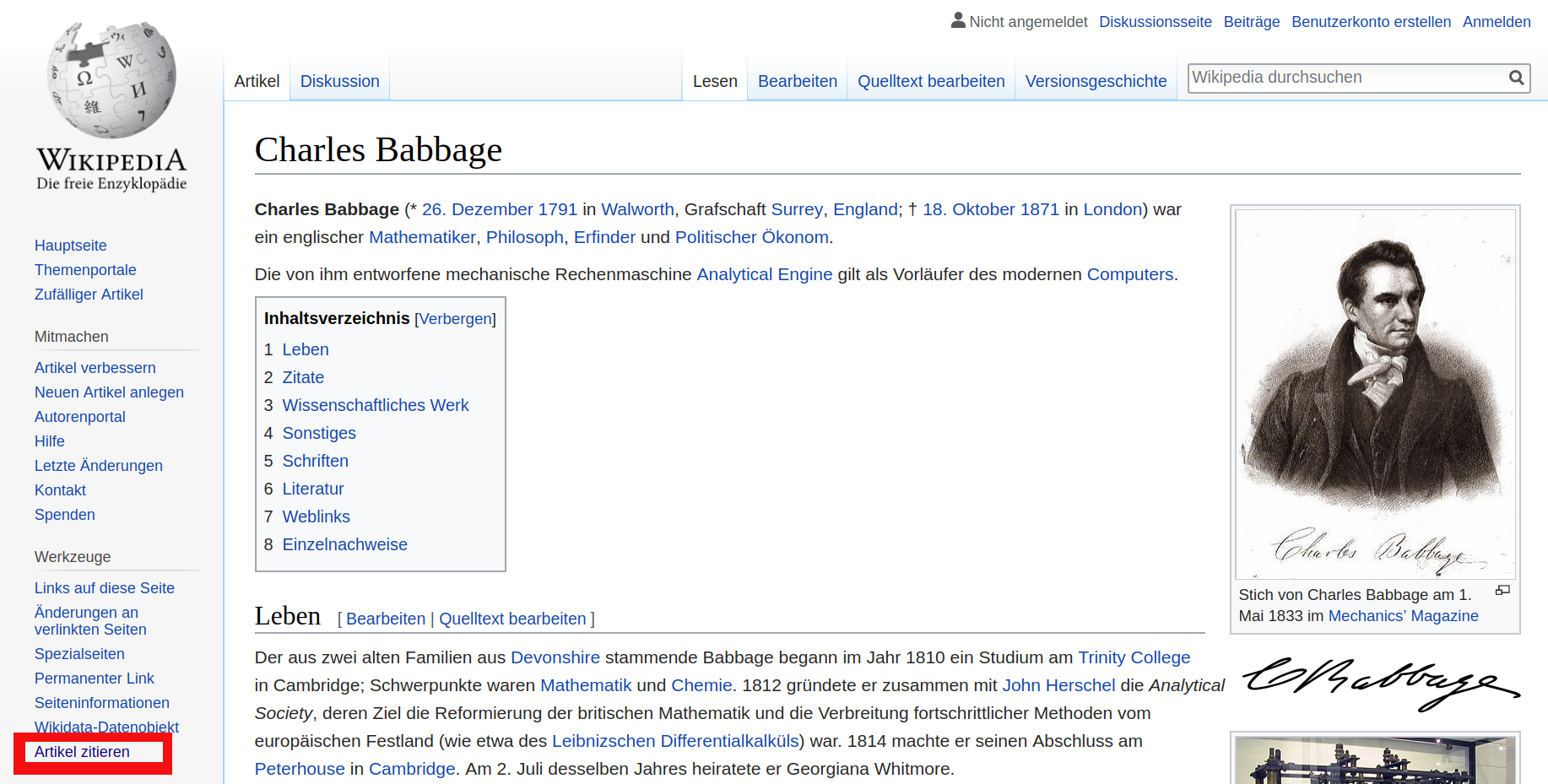Open the 'John Herschel' article link
Screen dimensions: 1548x784
pyautogui.click(x=1058, y=684)
